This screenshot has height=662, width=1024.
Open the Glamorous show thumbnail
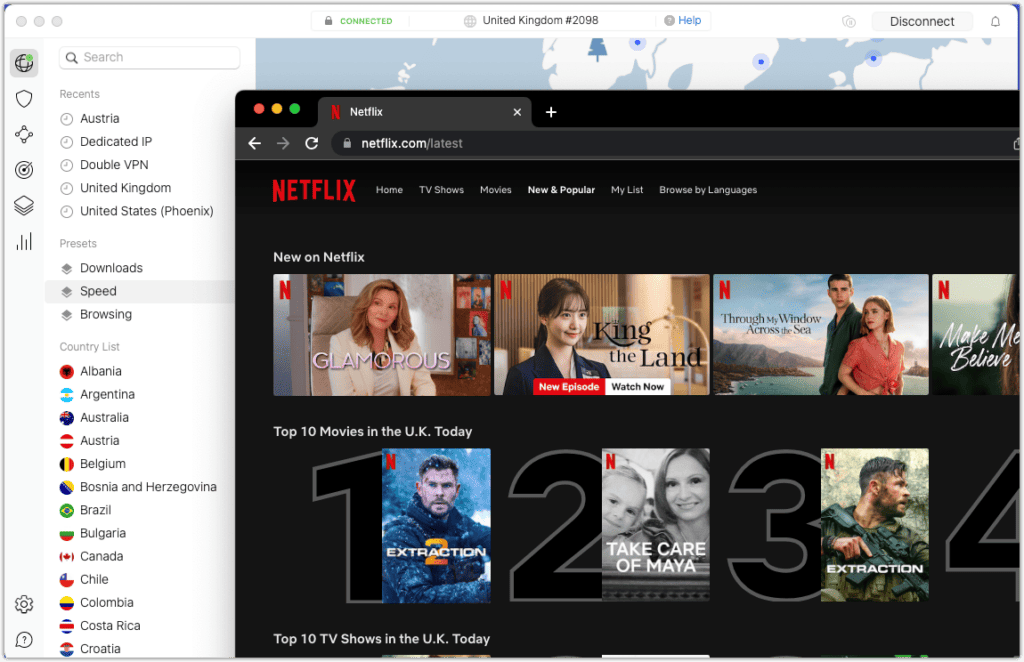coord(382,335)
